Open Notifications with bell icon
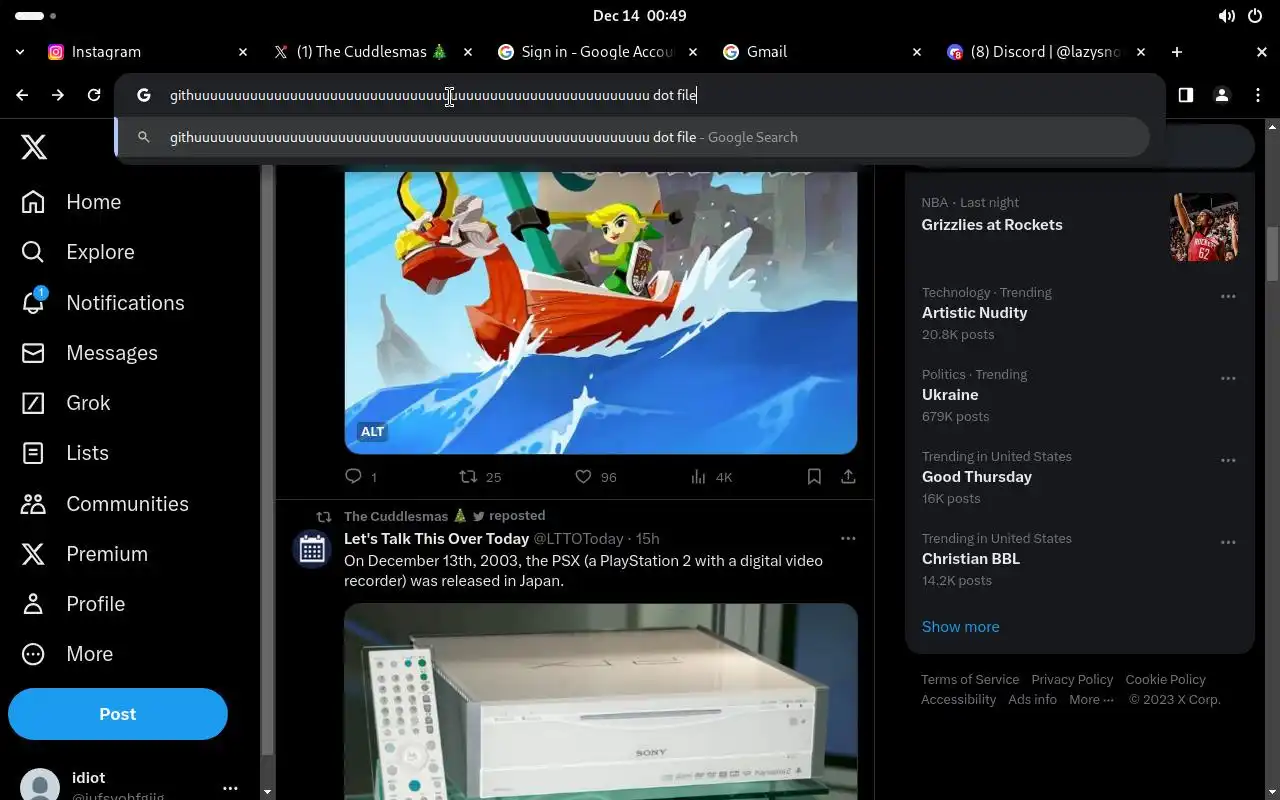The height and width of the screenshot is (800, 1280). pyautogui.click(x=103, y=302)
